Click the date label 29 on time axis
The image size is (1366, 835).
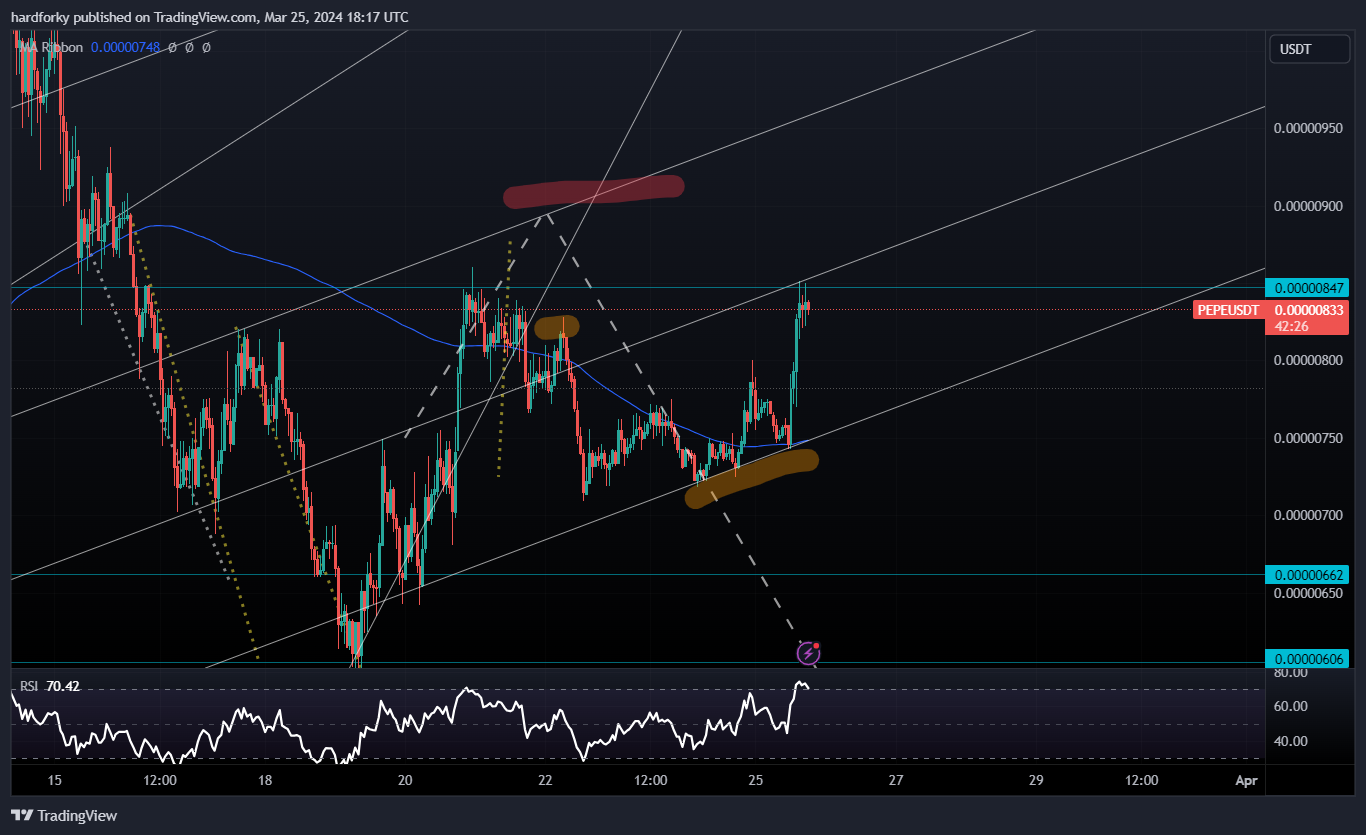1036,780
